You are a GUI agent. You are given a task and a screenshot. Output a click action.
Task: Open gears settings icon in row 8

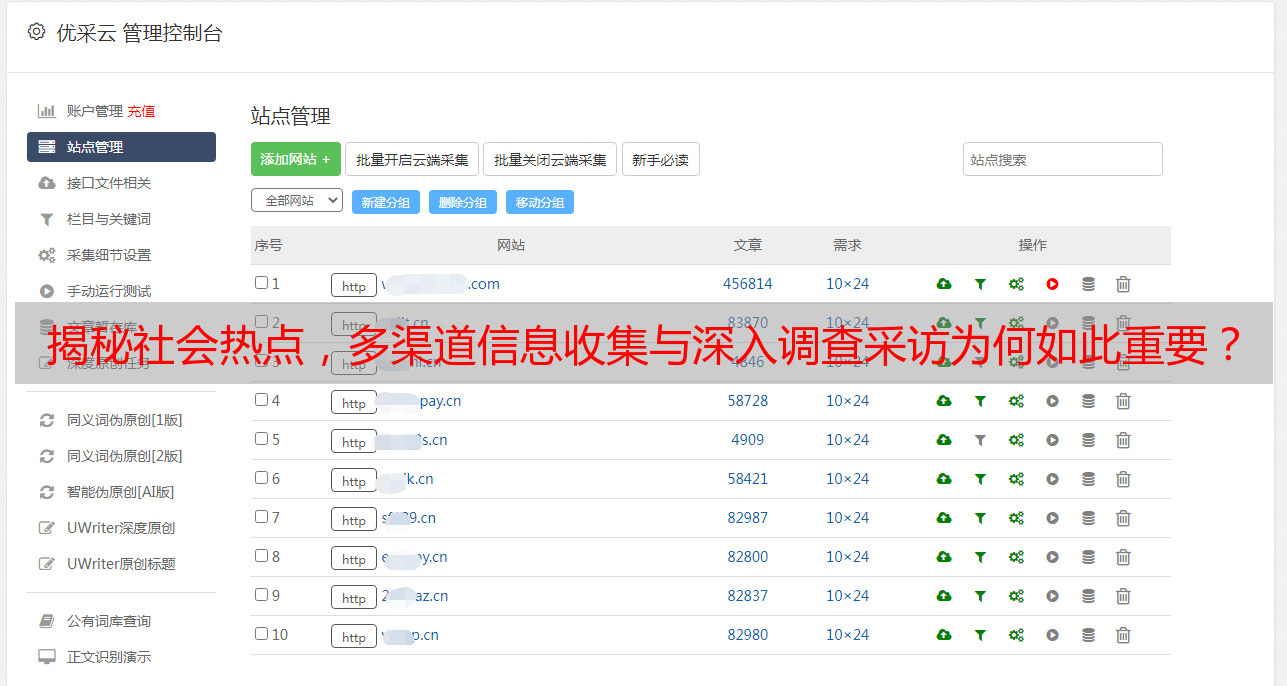1016,557
